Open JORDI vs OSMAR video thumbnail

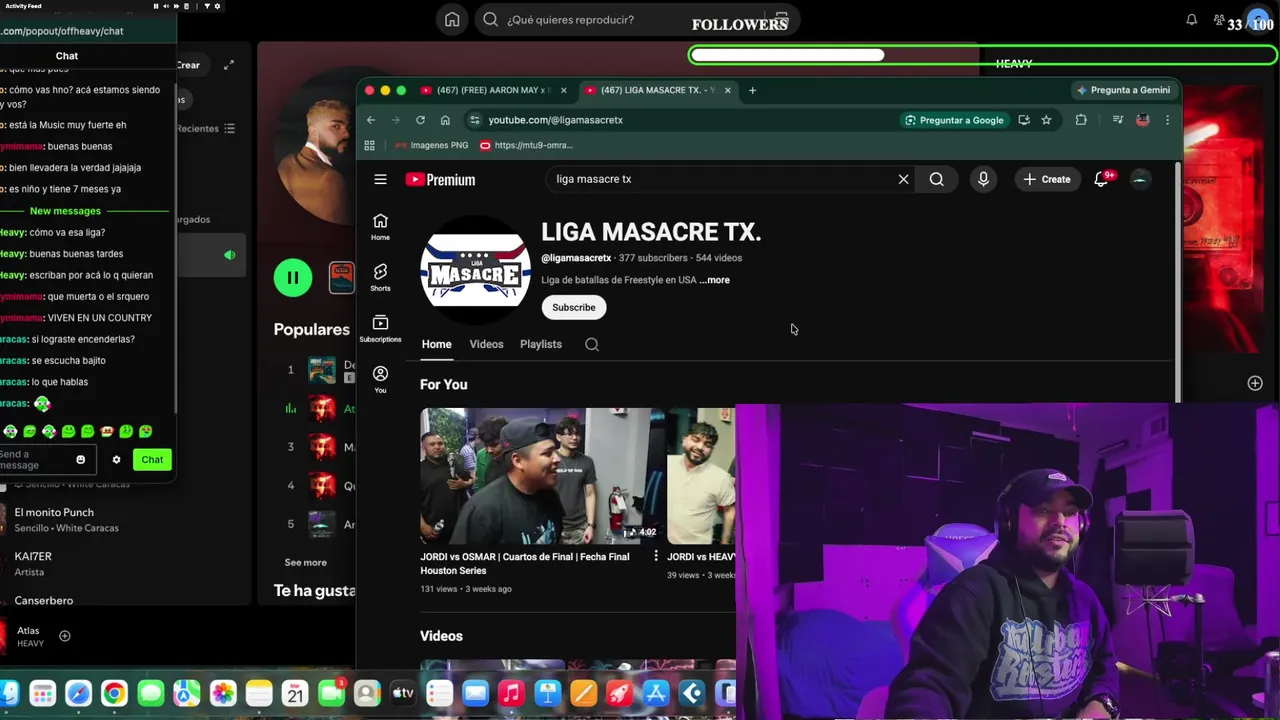pyautogui.click(x=541, y=476)
